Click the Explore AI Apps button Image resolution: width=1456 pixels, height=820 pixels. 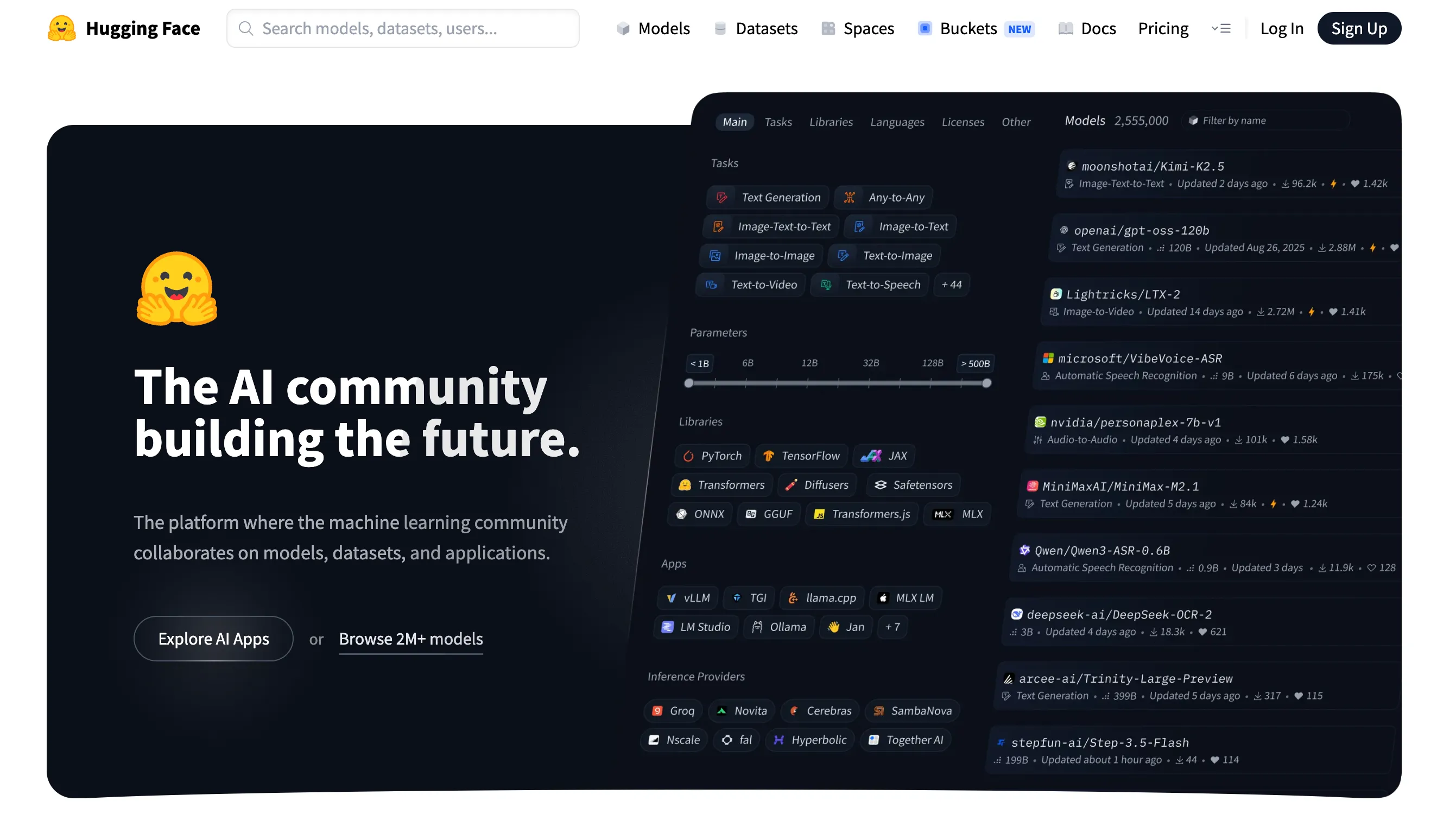[x=214, y=639]
